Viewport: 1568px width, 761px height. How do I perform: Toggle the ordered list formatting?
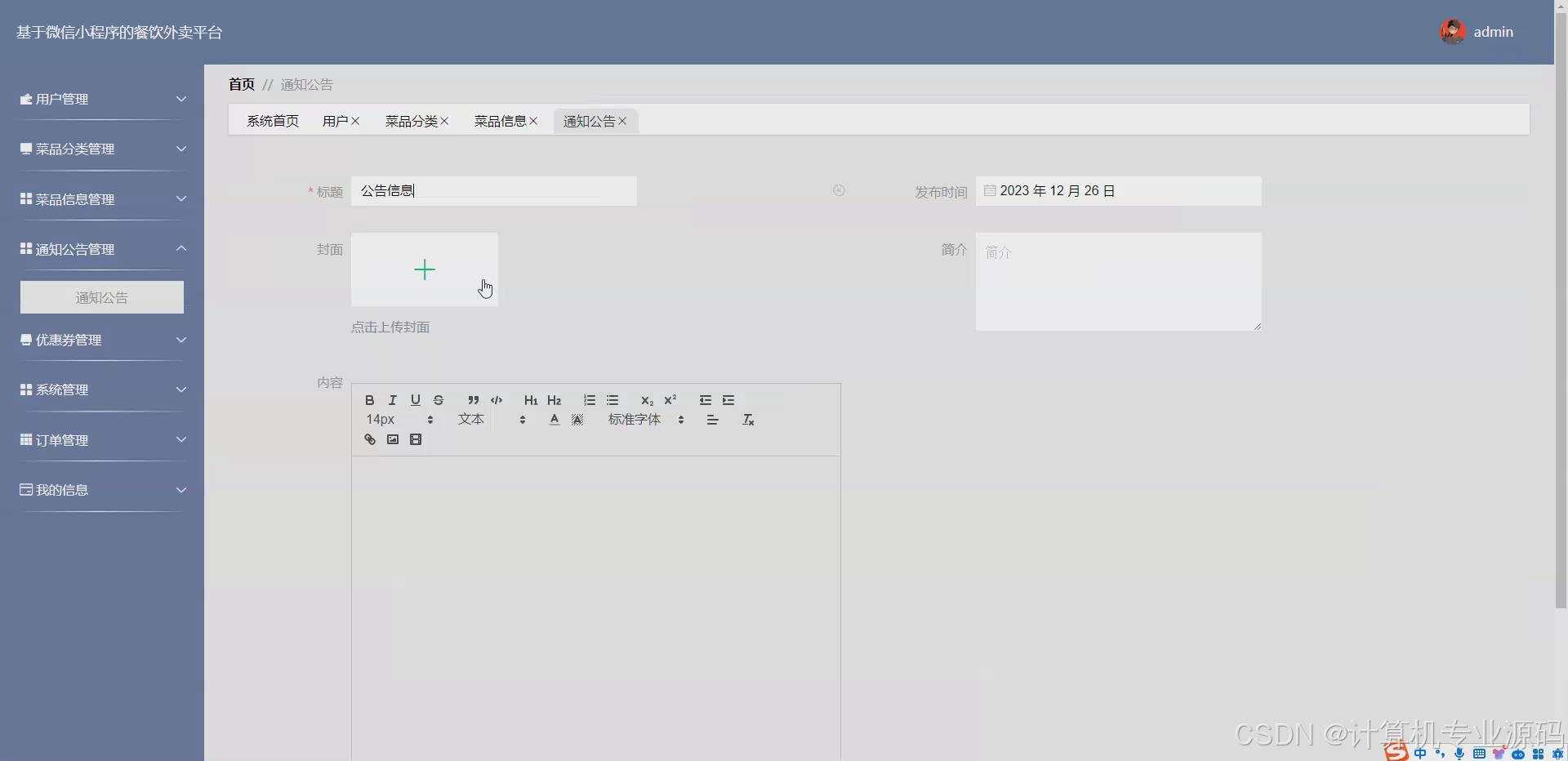589,400
